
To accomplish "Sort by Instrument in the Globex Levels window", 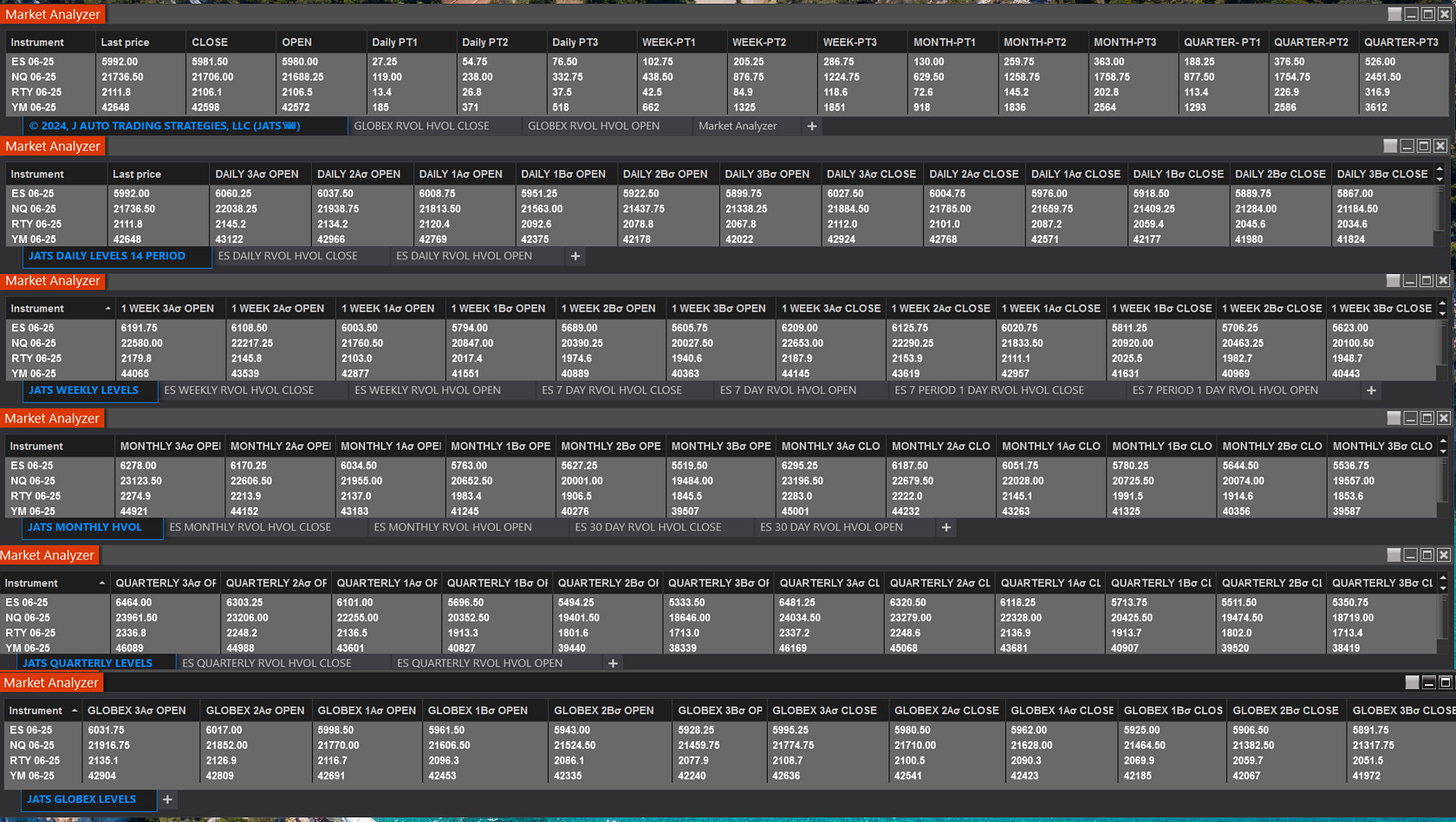I will 44,710.
